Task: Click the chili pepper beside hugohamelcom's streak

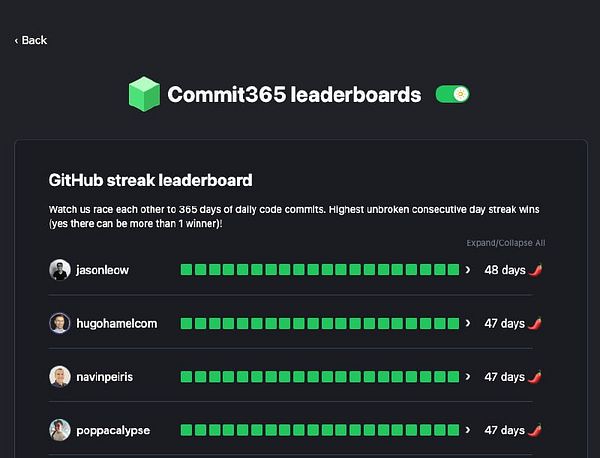Action: tap(535, 323)
